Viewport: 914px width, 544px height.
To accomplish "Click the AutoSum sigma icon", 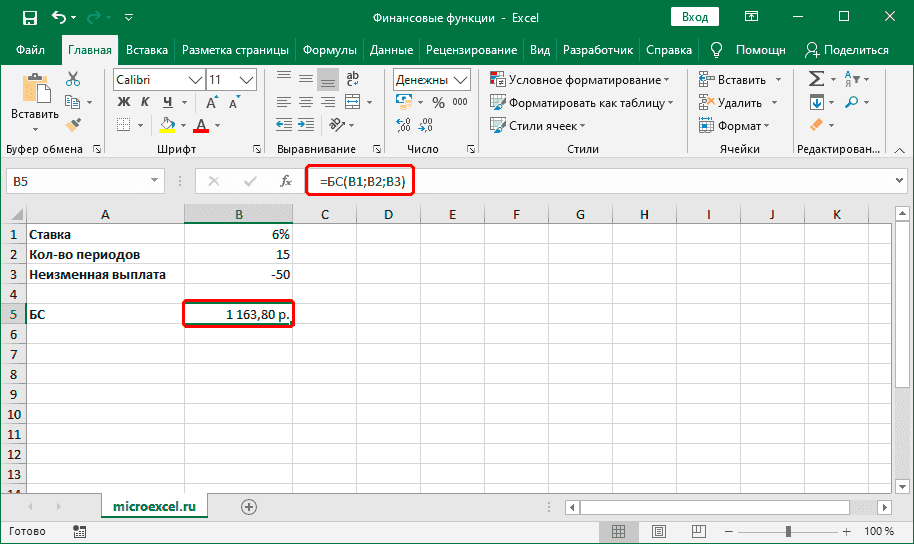I will click(x=816, y=79).
